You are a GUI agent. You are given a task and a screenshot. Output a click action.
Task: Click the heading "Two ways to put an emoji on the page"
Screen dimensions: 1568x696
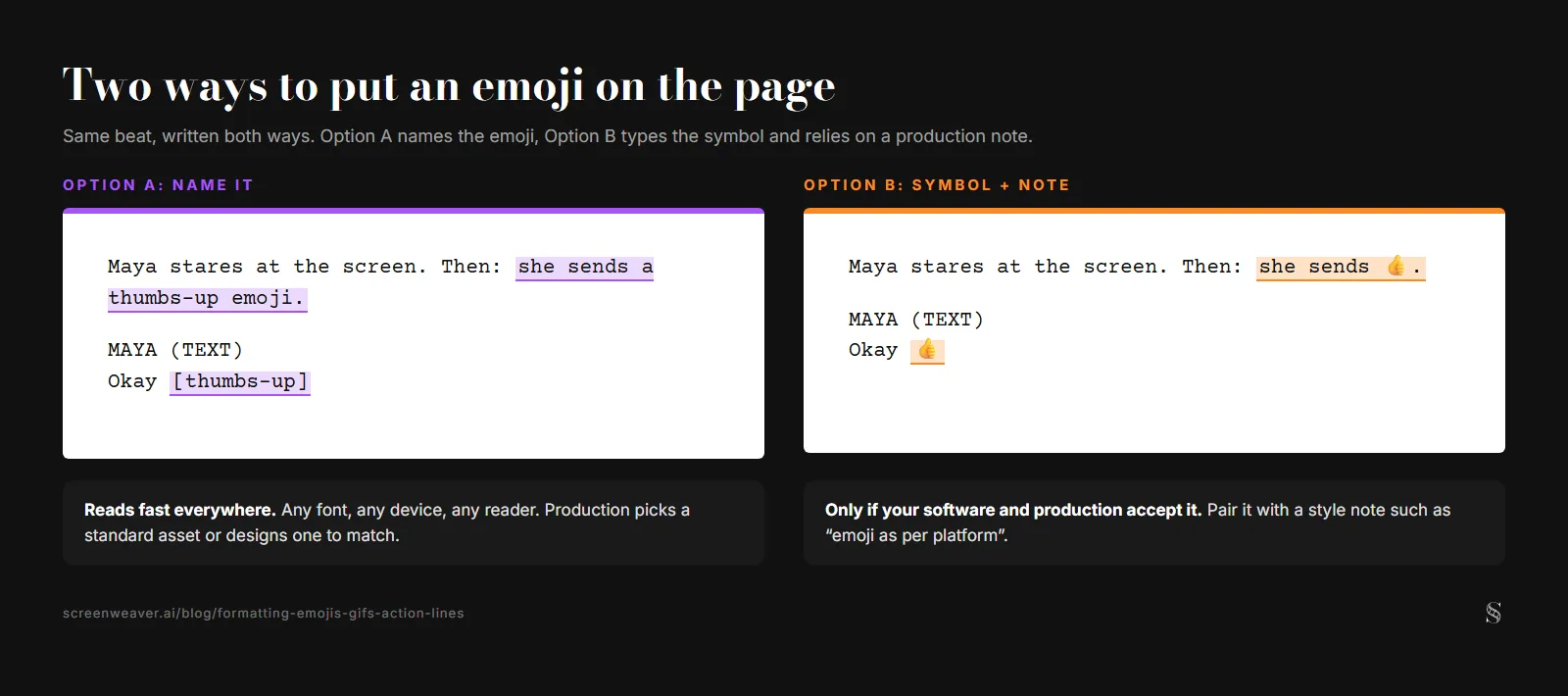[449, 86]
